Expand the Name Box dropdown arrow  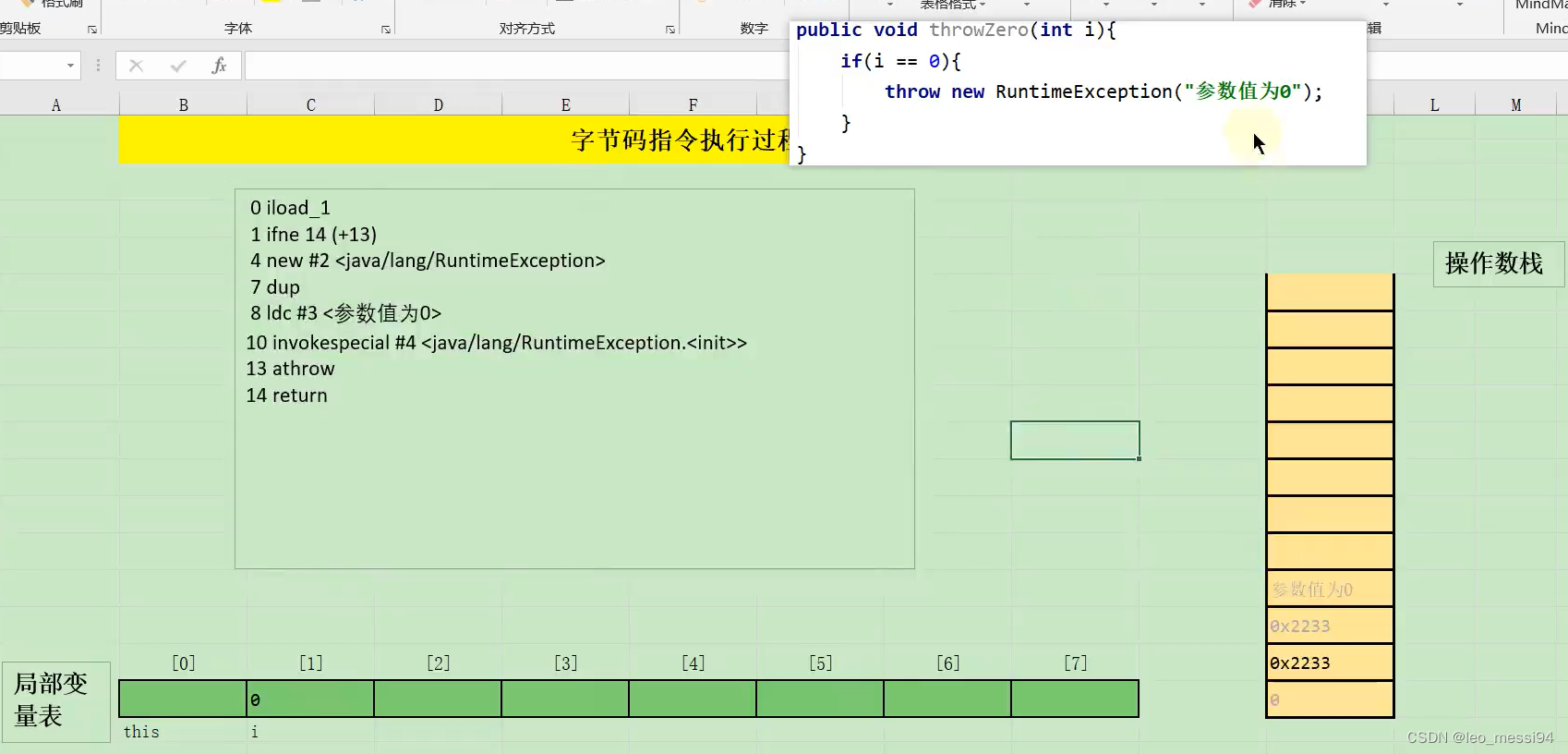(70, 66)
